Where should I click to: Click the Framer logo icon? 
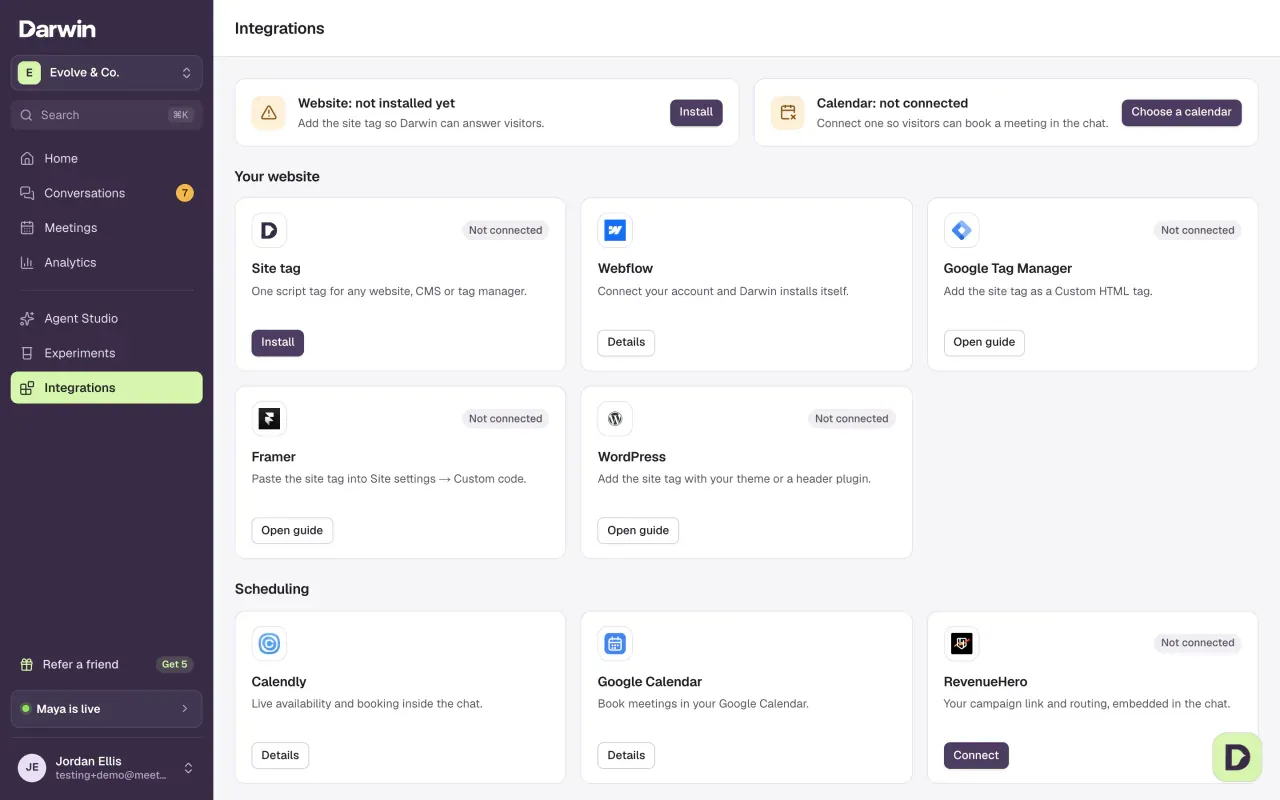tap(269, 419)
